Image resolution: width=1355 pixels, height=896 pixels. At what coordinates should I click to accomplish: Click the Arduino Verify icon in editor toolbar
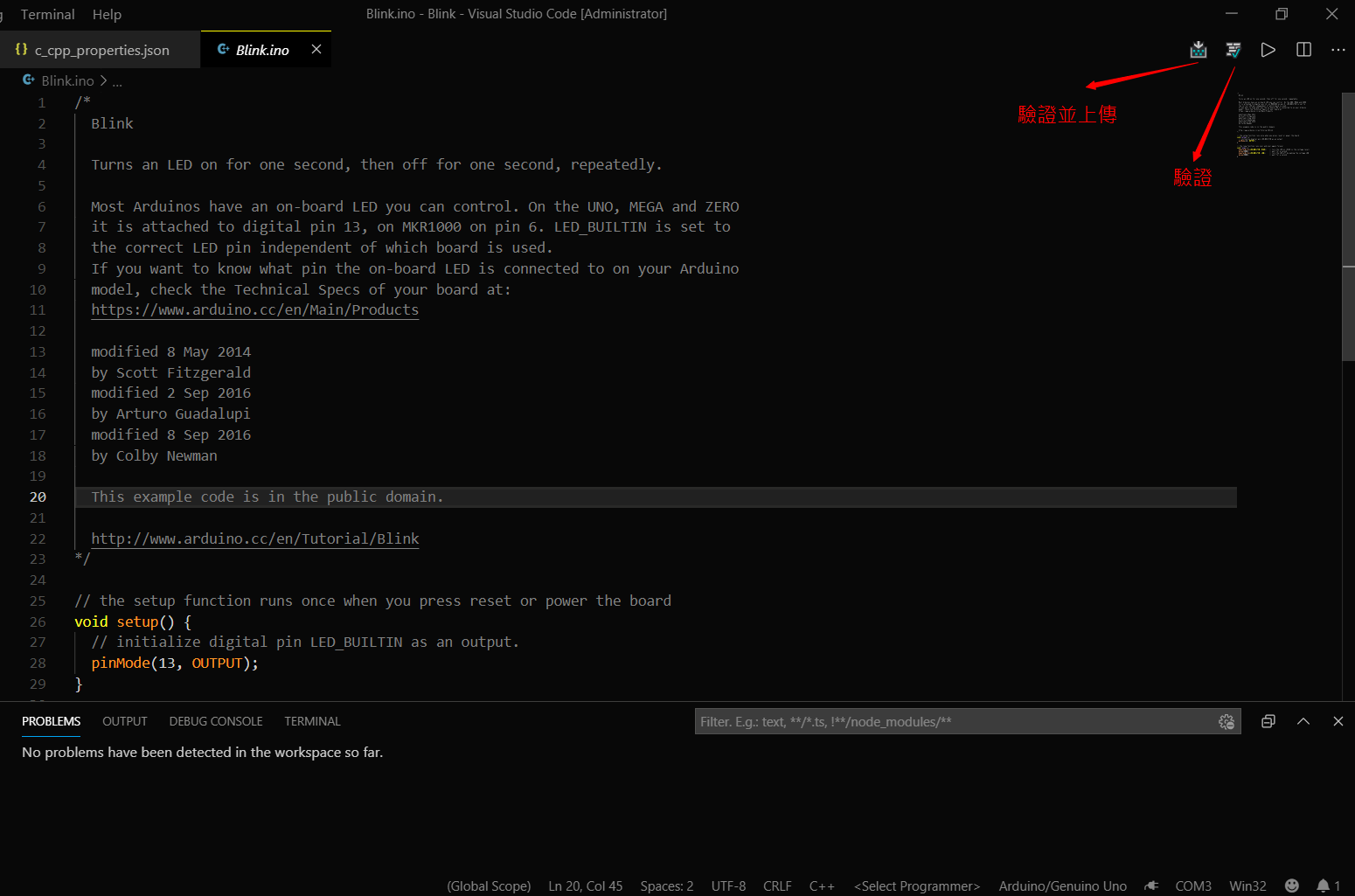click(1233, 50)
